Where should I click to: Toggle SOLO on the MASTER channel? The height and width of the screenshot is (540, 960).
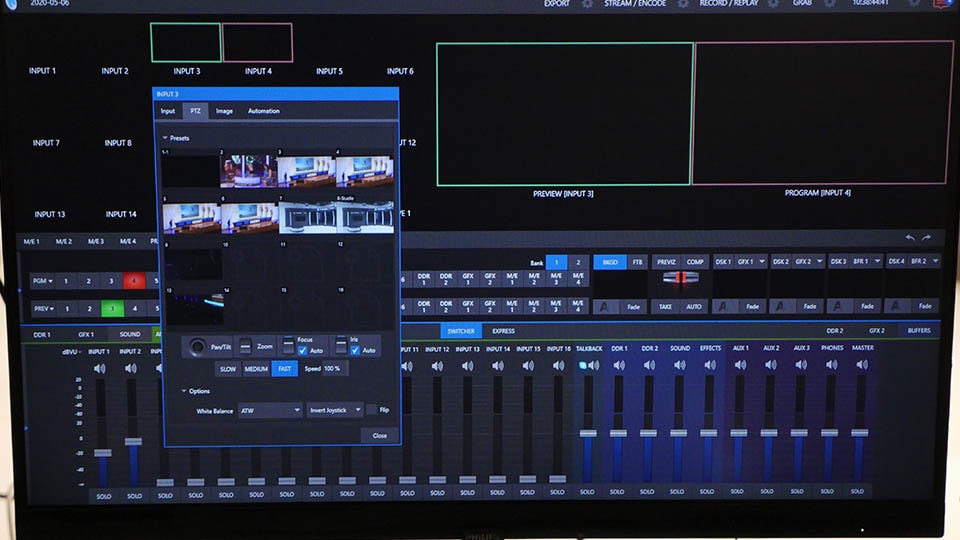(x=857, y=491)
